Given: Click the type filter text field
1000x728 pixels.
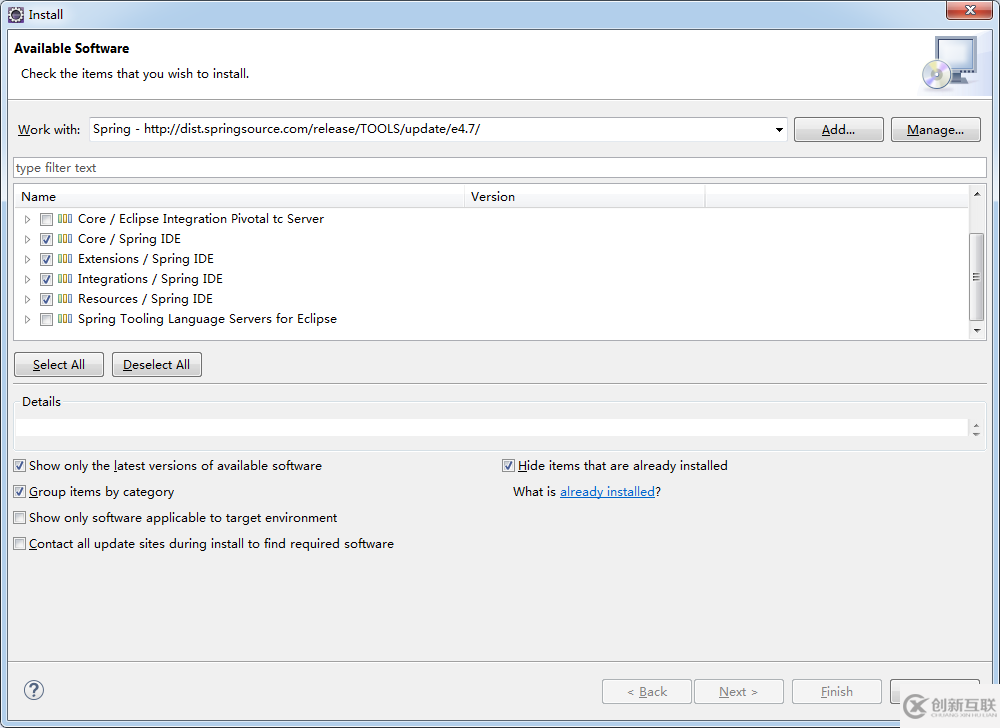Looking at the screenshot, I should click(499, 168).
